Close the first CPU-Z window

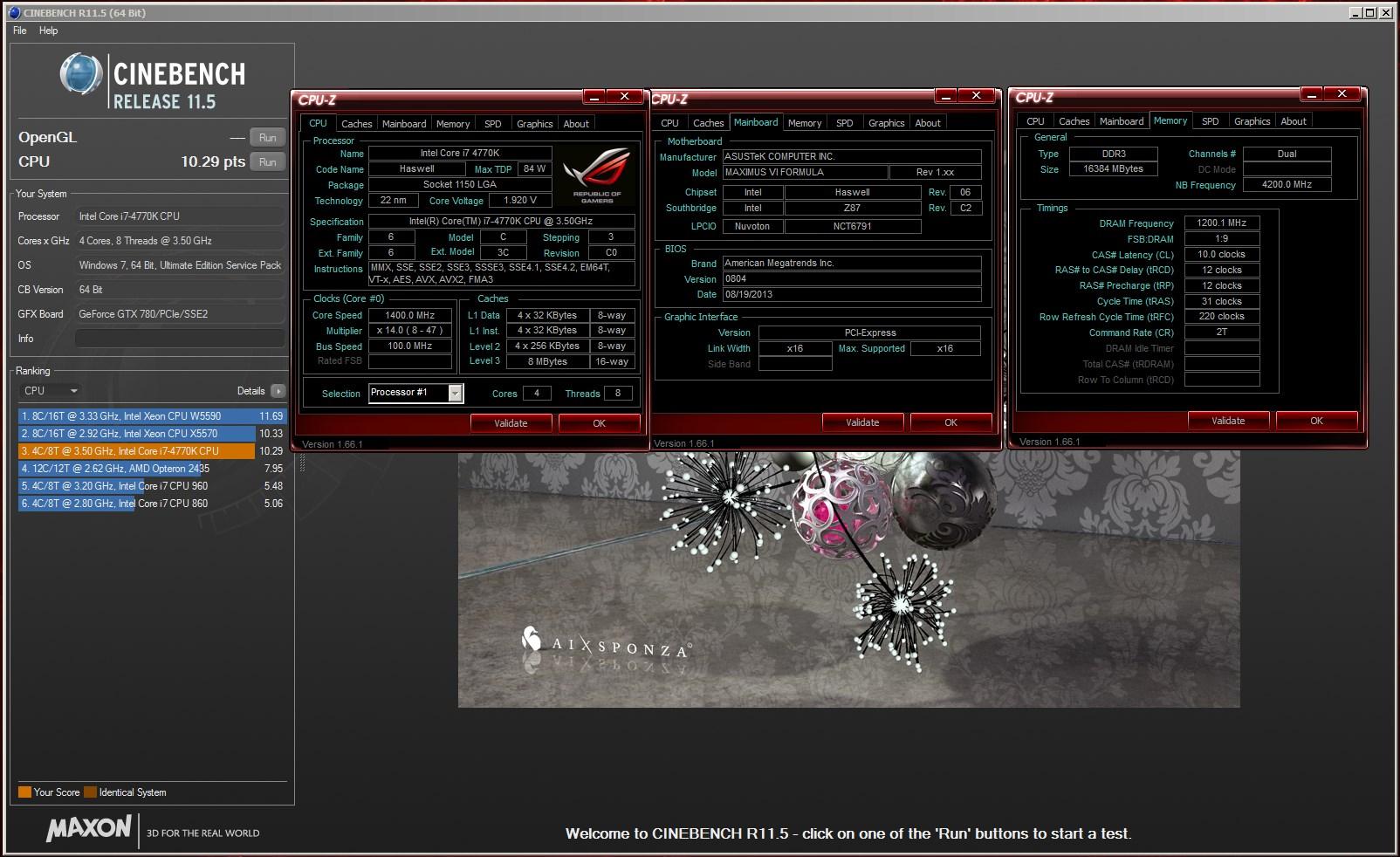coord(624,97)
